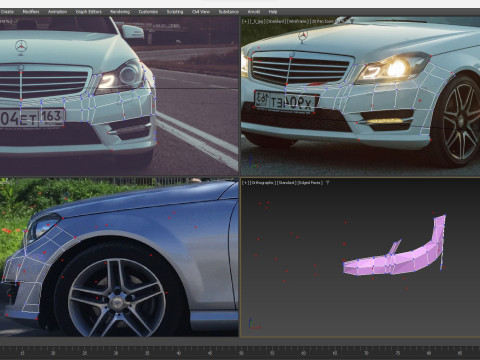
Task: Open the Standard menu in the Wireframe viewport
Action: (276, 21)
